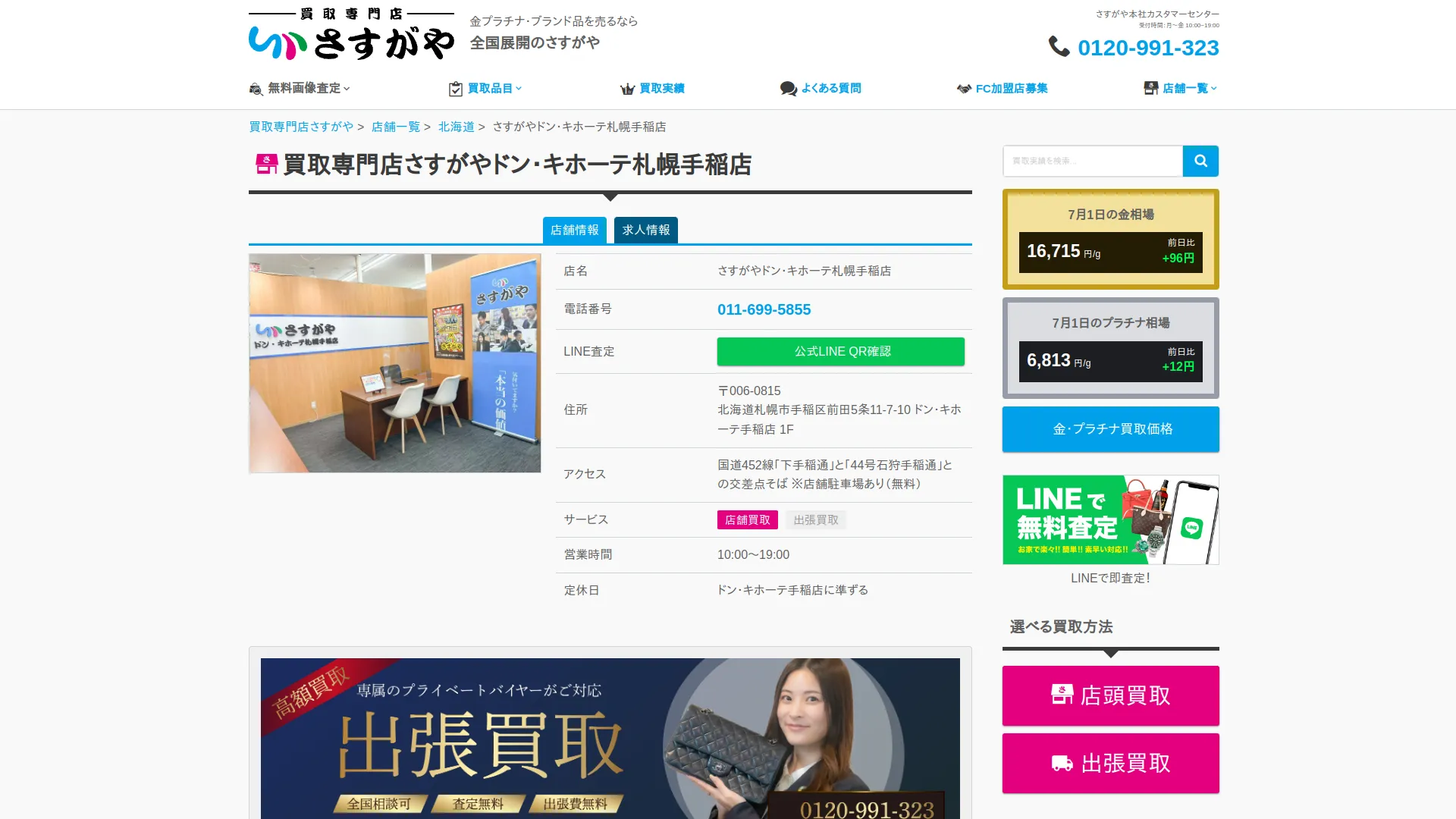The width and height of the screenshot is (1456, 819).
Task: Open the 買取実績 menu item
Action: [652, 89]
